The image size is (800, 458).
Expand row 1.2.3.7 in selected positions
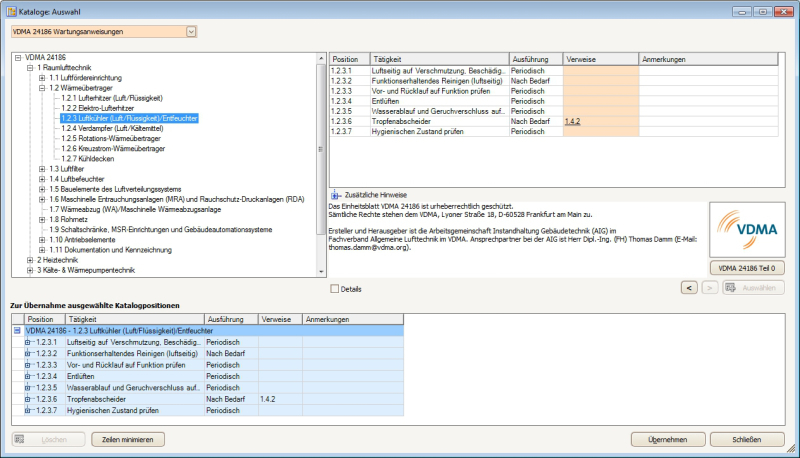pos(28,411)
